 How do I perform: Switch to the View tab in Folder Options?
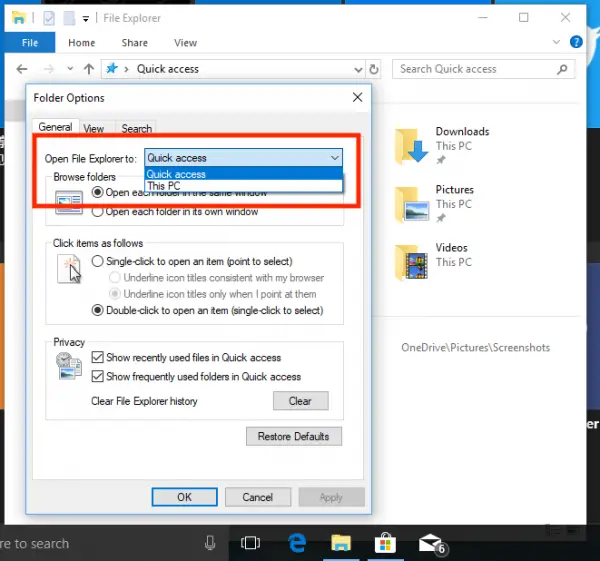click(x=94, y=129)
